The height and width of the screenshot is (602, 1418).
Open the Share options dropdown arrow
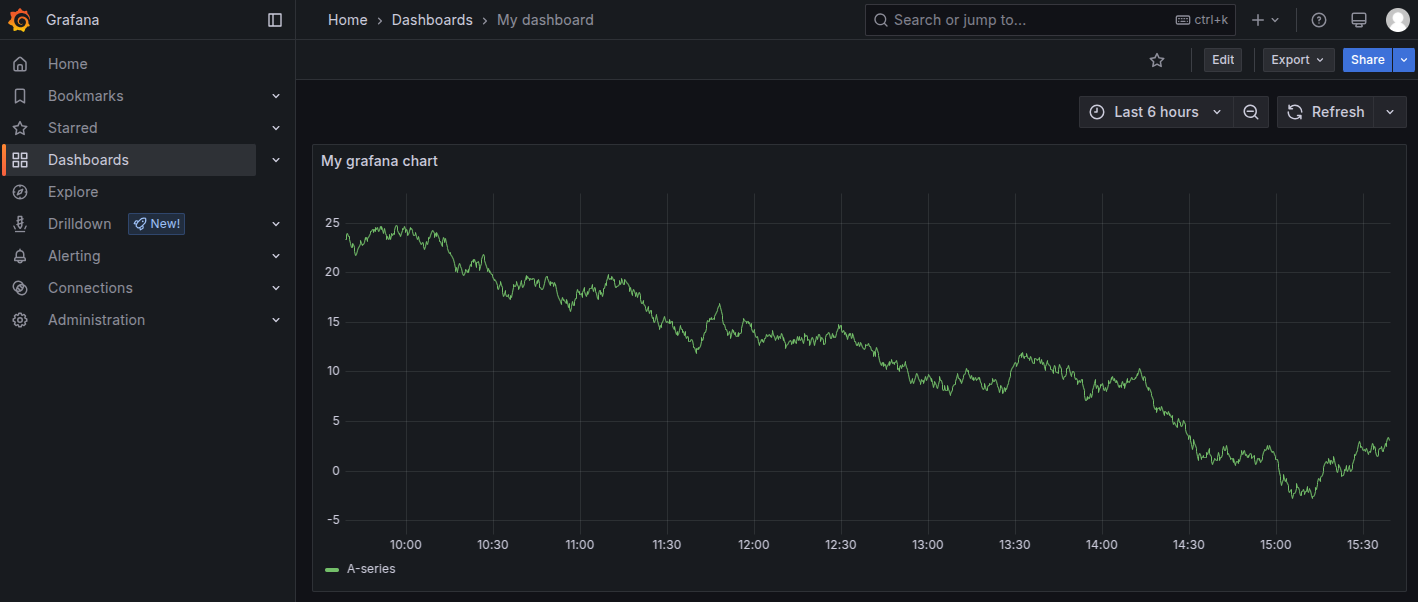click(x=1404, y=60)
